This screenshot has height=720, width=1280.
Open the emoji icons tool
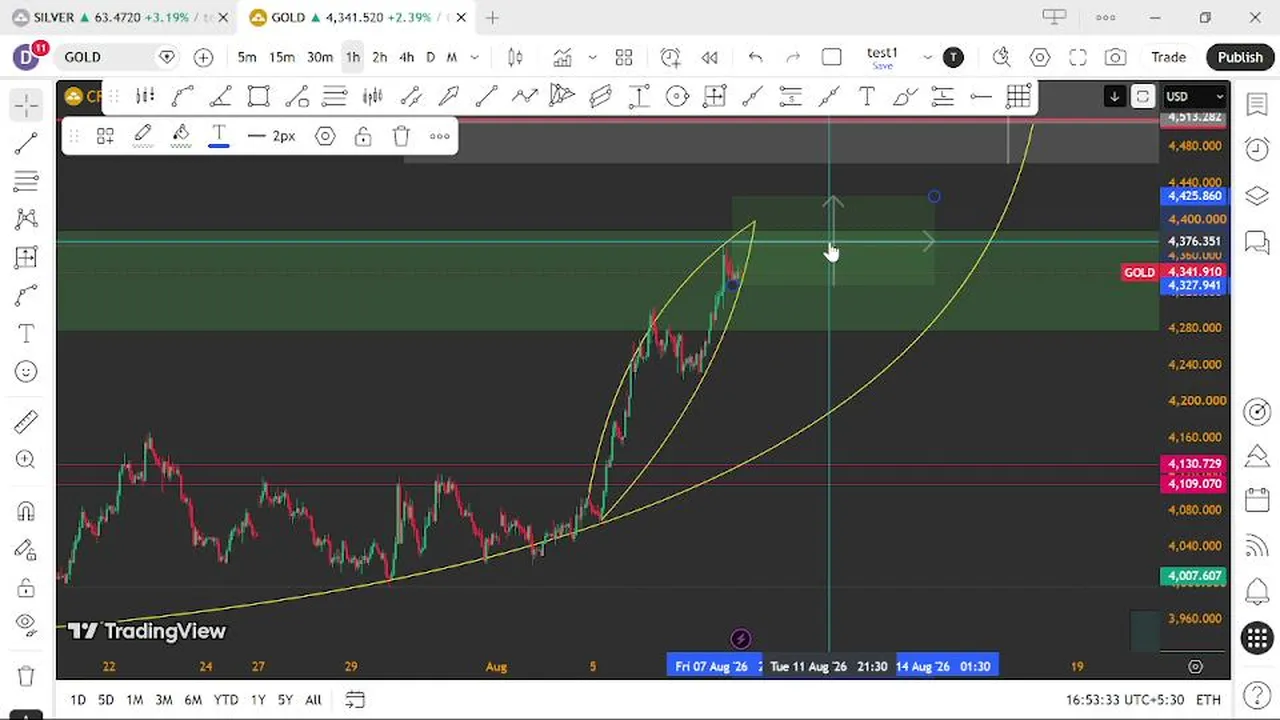[x=27, y=372]
